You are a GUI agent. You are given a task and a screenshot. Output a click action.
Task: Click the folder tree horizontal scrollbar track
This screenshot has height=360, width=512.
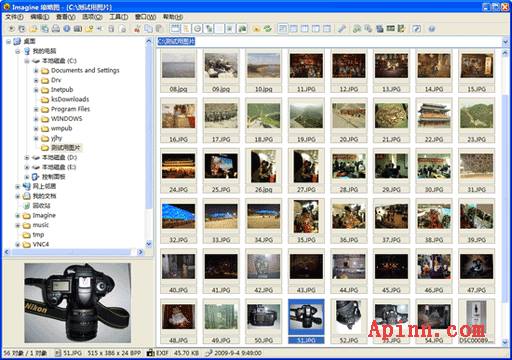coord(73,252)
